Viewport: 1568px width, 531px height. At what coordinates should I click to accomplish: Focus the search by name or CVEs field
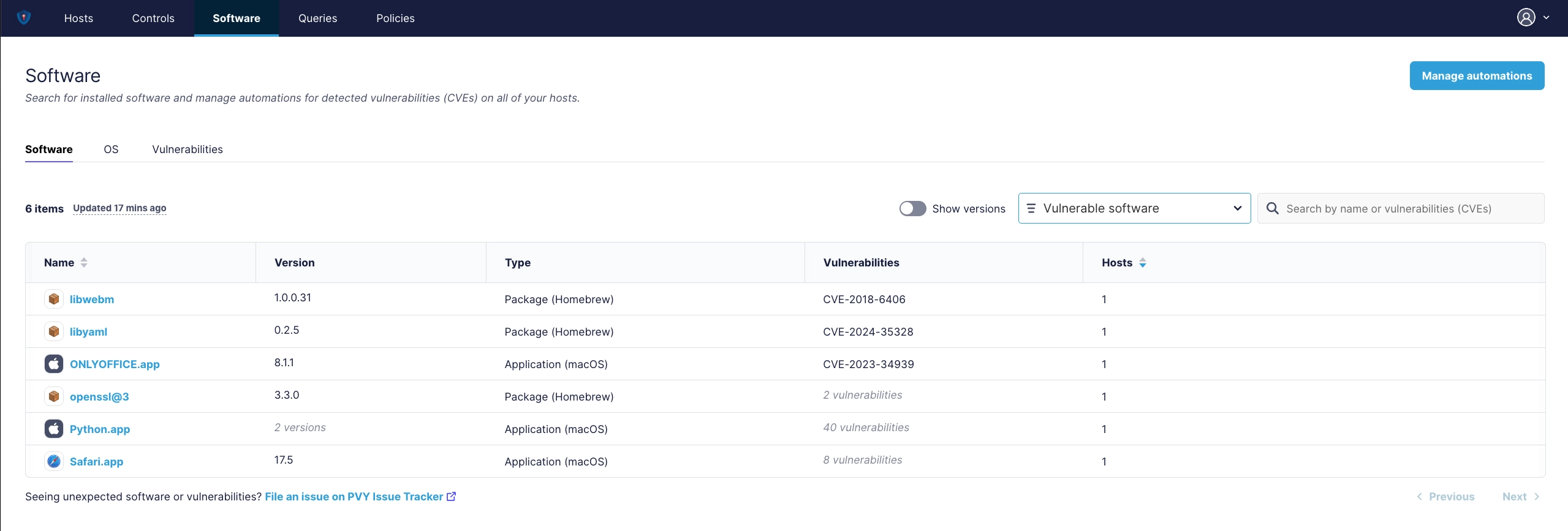[1401, 208]
